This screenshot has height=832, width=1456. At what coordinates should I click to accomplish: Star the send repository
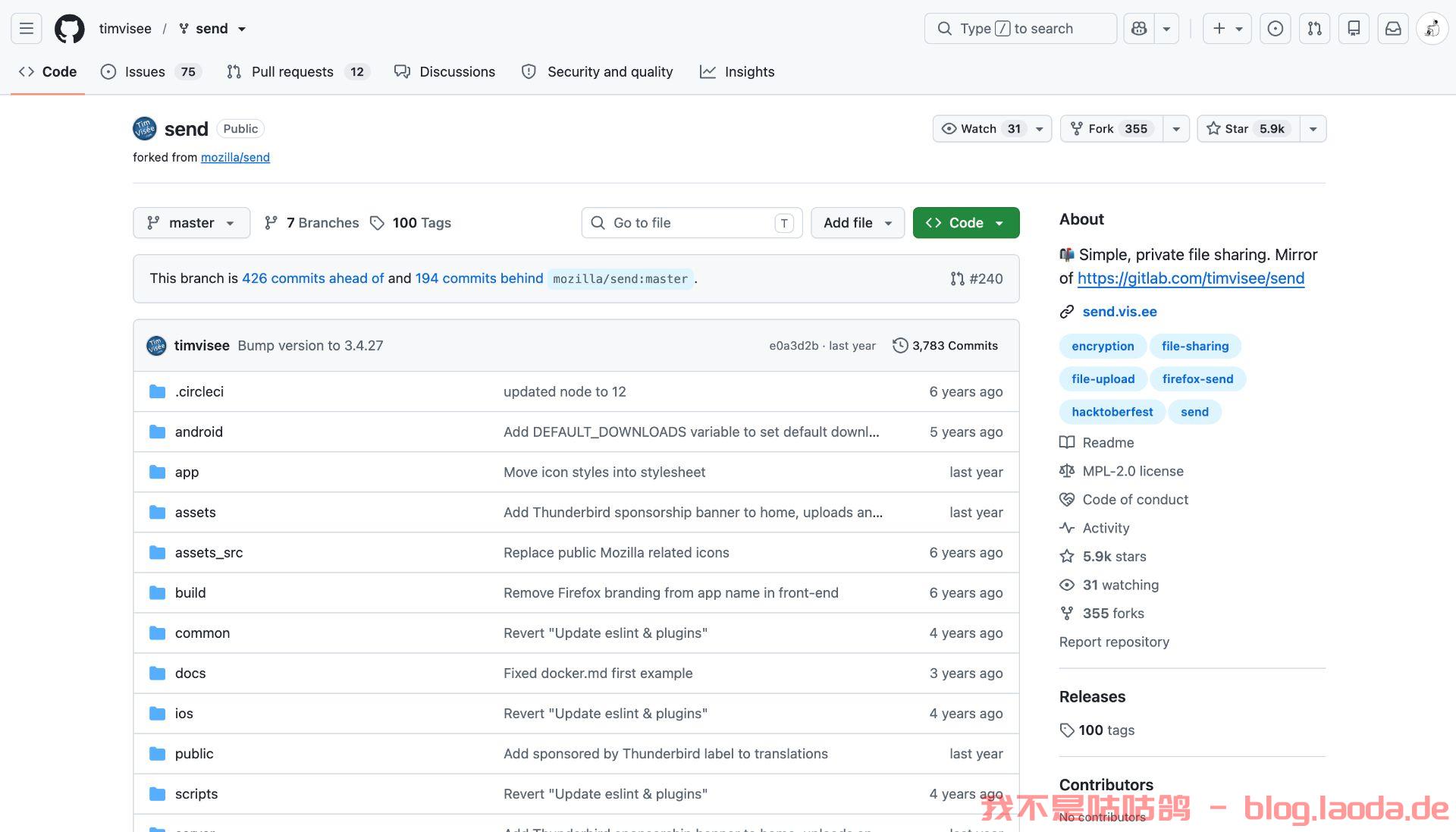click(x=1248, y=129)
